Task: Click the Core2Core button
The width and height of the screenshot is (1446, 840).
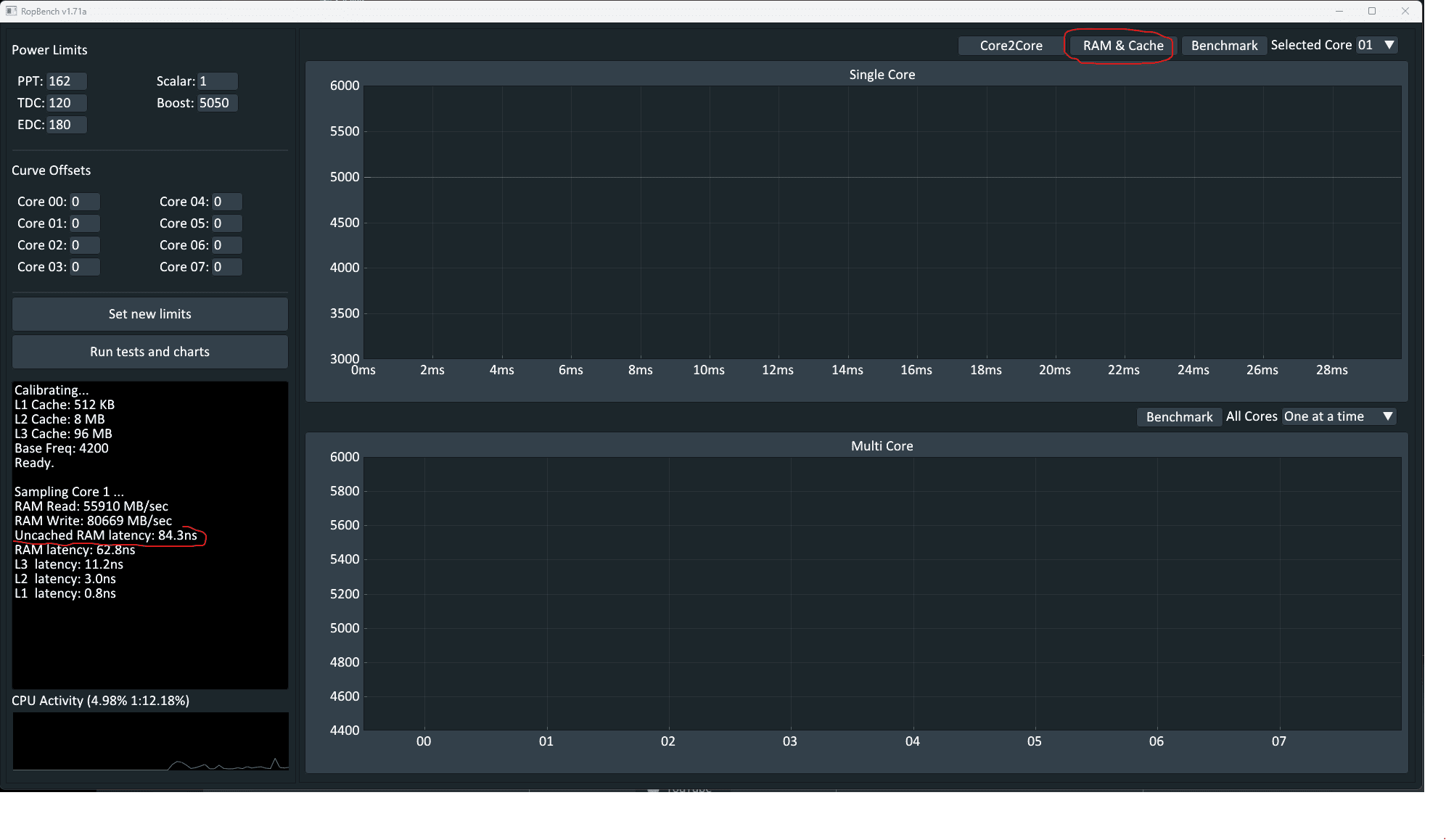Action: pos(1011,46)
